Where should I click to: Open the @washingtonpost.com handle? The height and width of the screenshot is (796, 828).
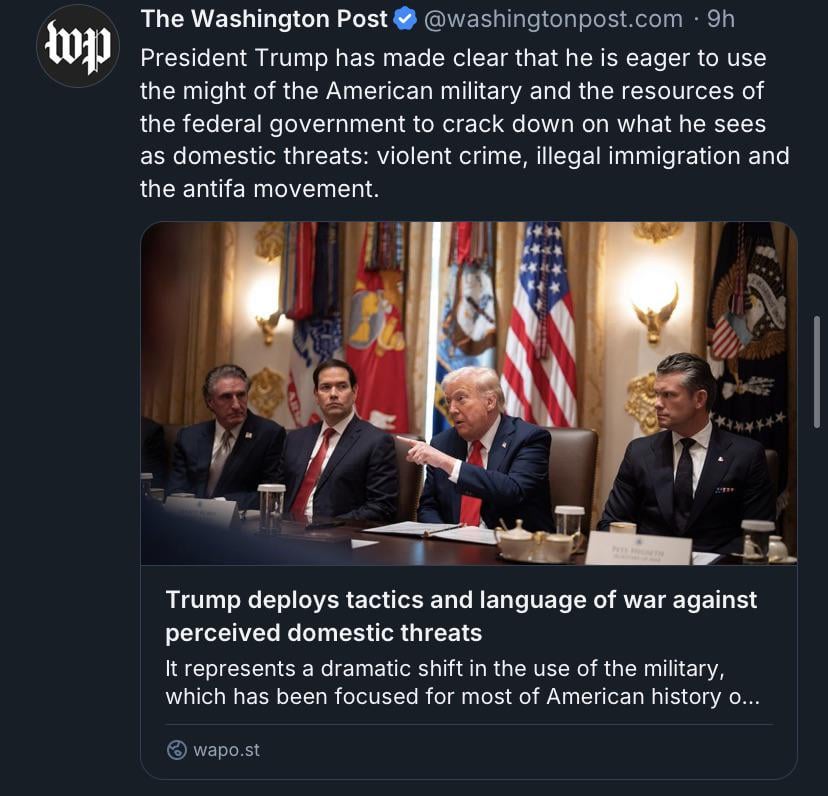tap(553, 20)
